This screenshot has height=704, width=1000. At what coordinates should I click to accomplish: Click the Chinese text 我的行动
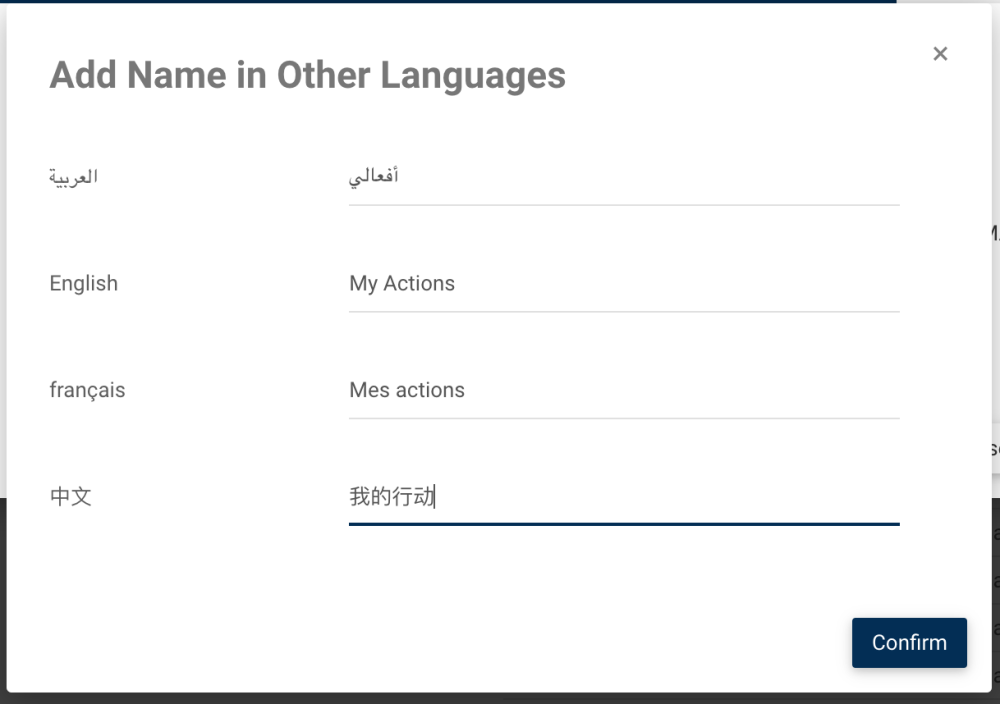click(x=391, y=497)
